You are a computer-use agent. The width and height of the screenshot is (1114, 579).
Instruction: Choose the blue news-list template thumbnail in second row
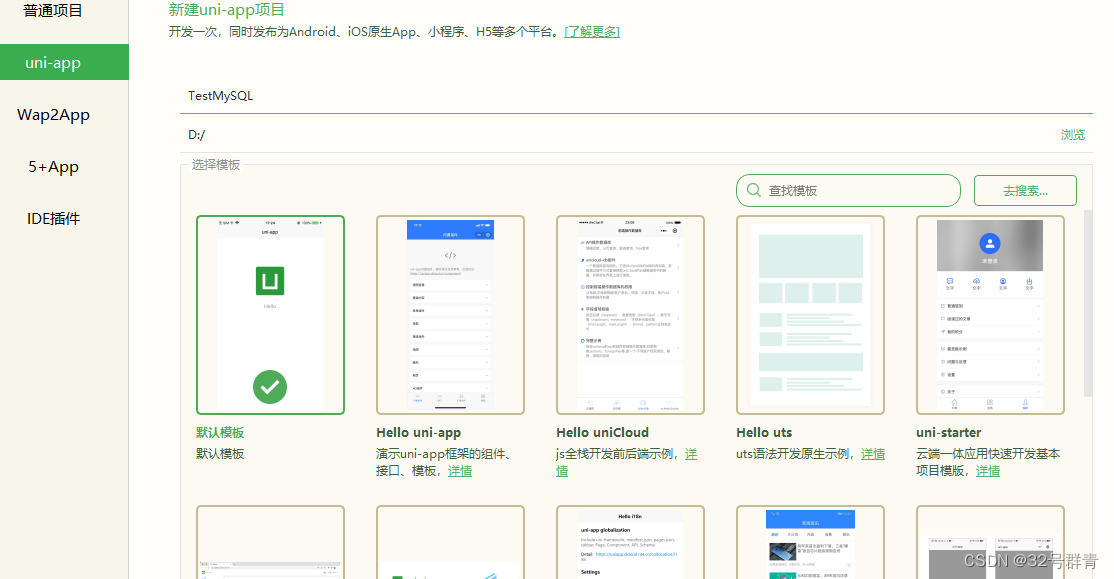[x=810, y=542]
